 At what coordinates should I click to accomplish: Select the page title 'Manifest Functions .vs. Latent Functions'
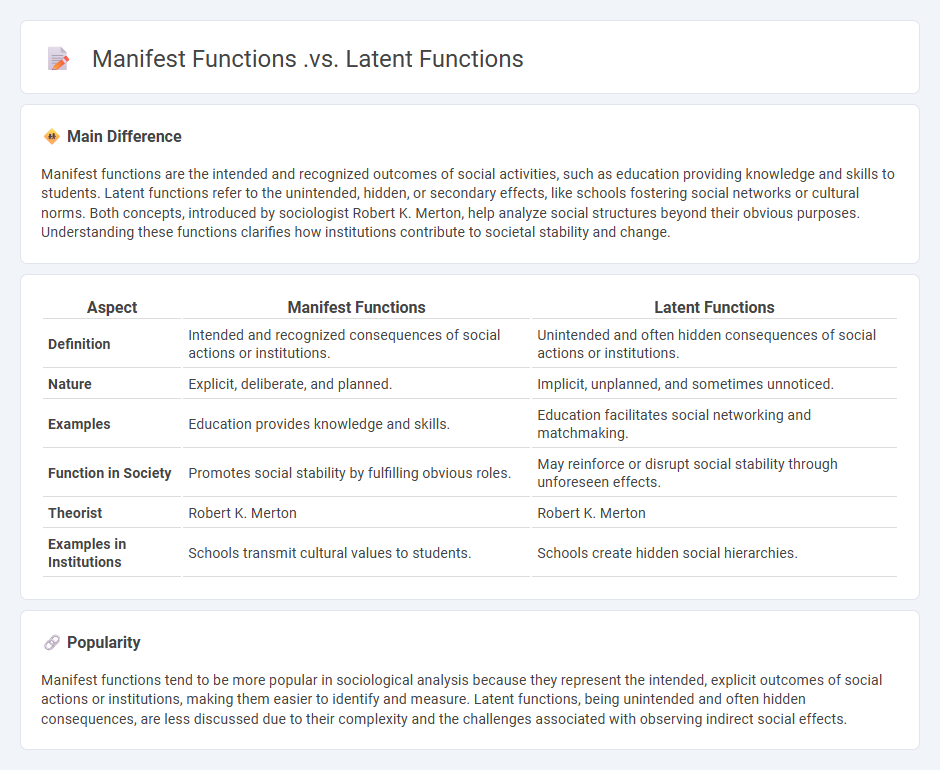(307, 59)
